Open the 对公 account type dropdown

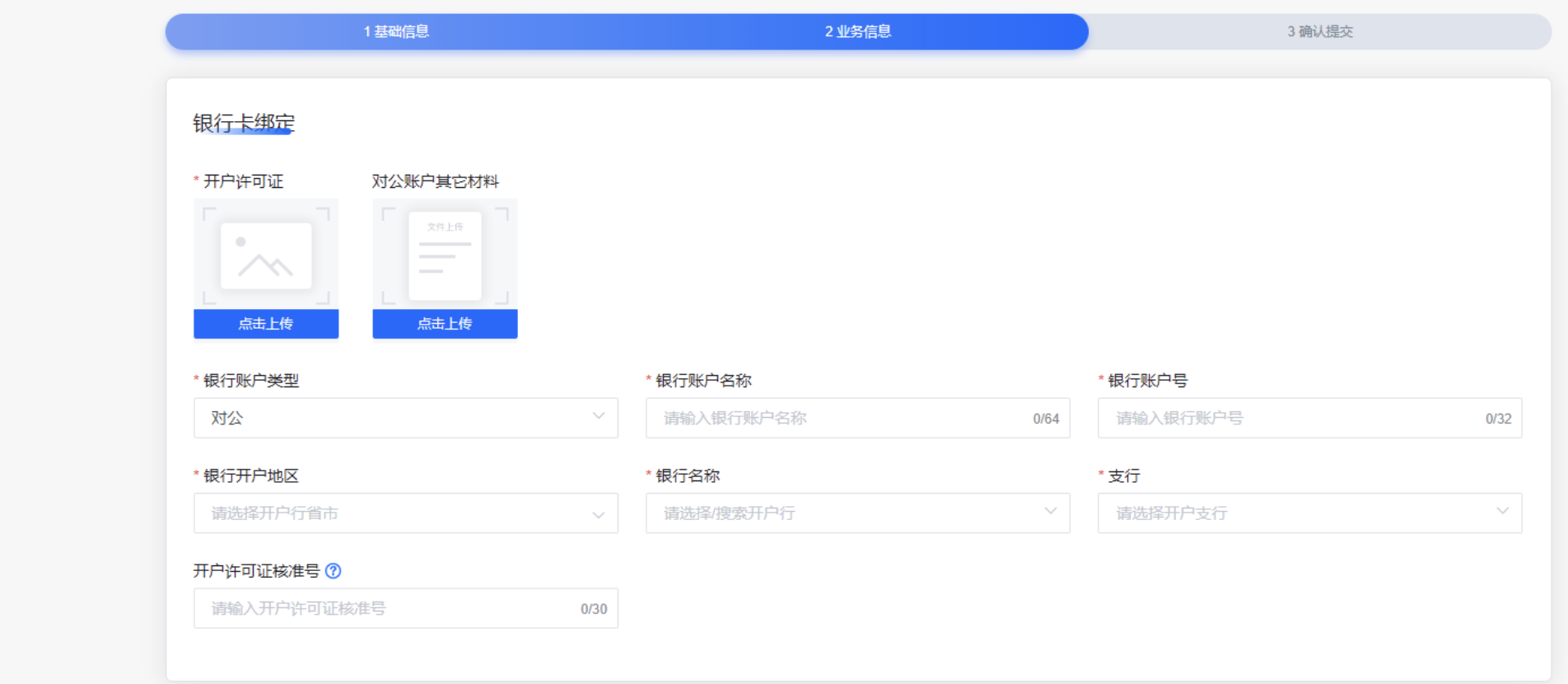click(x=395, y=418)
